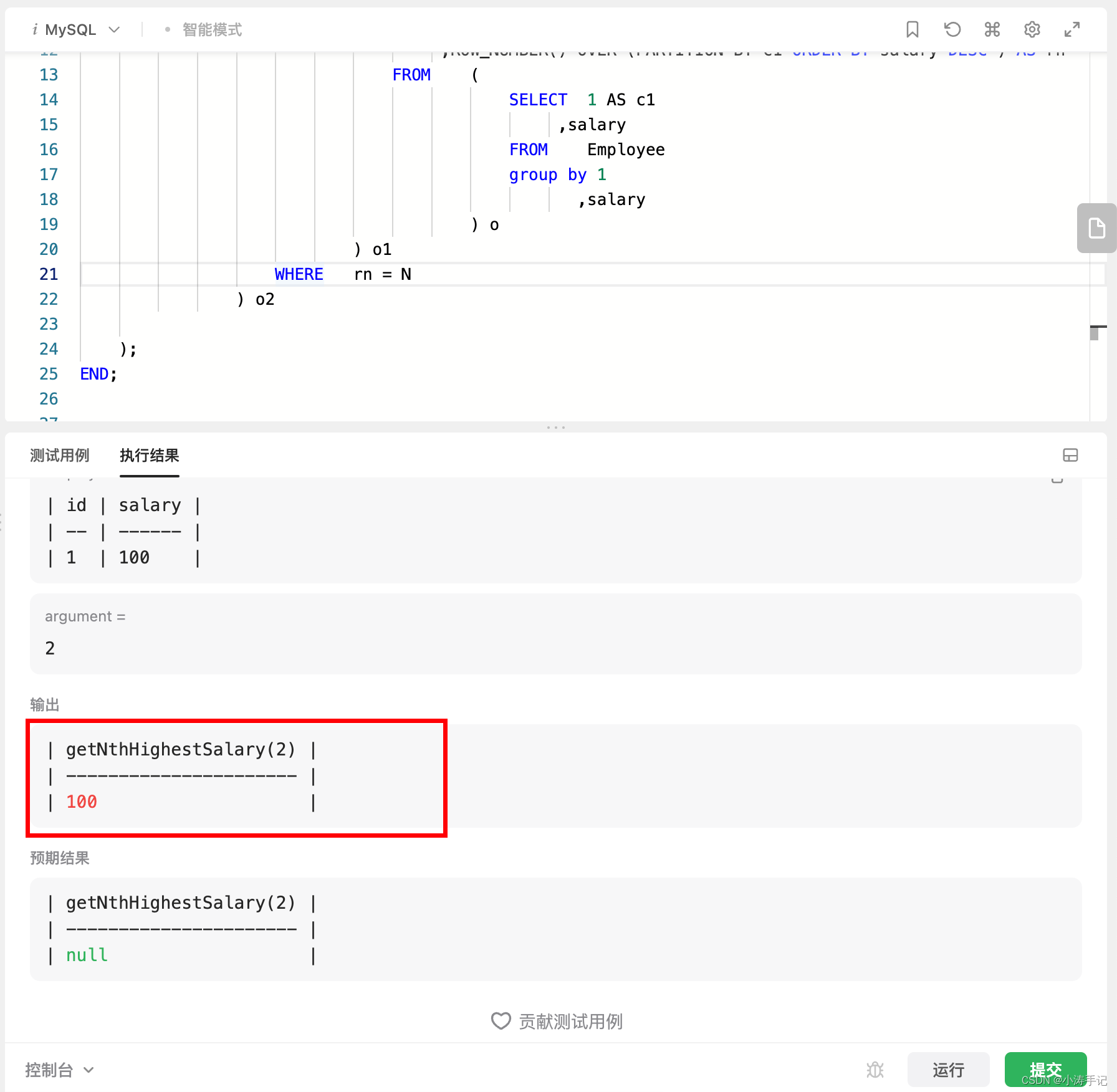Screen dimensions: 1117x1092
Task: Click the FROM keyword on line 16
Action: (529, 150)
